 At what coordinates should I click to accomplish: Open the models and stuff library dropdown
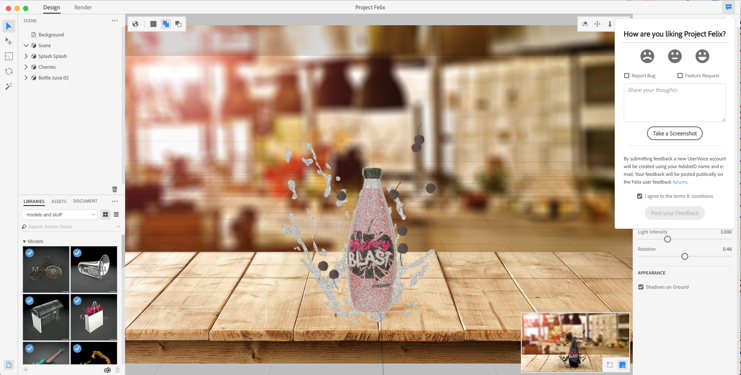60,214
